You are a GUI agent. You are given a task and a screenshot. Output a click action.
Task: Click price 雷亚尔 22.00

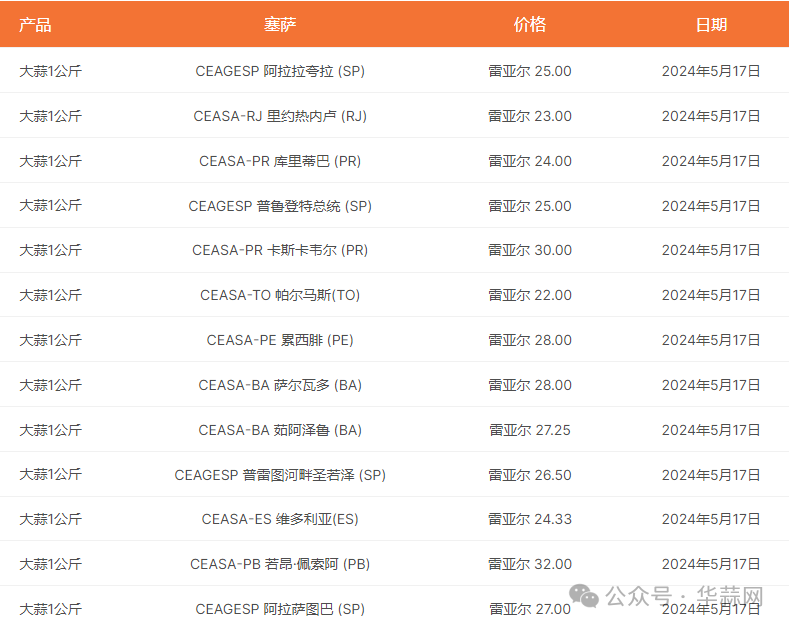[x=530, y=295]
